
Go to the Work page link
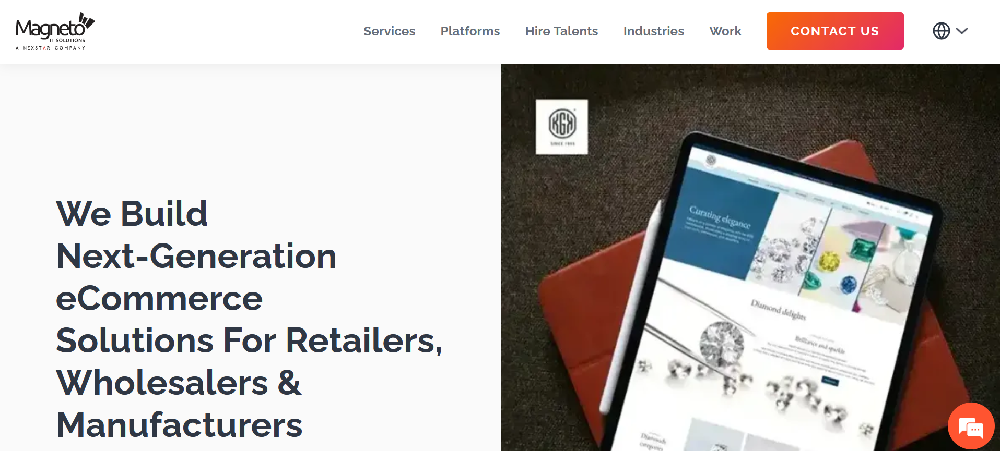(x=725, y=31)
